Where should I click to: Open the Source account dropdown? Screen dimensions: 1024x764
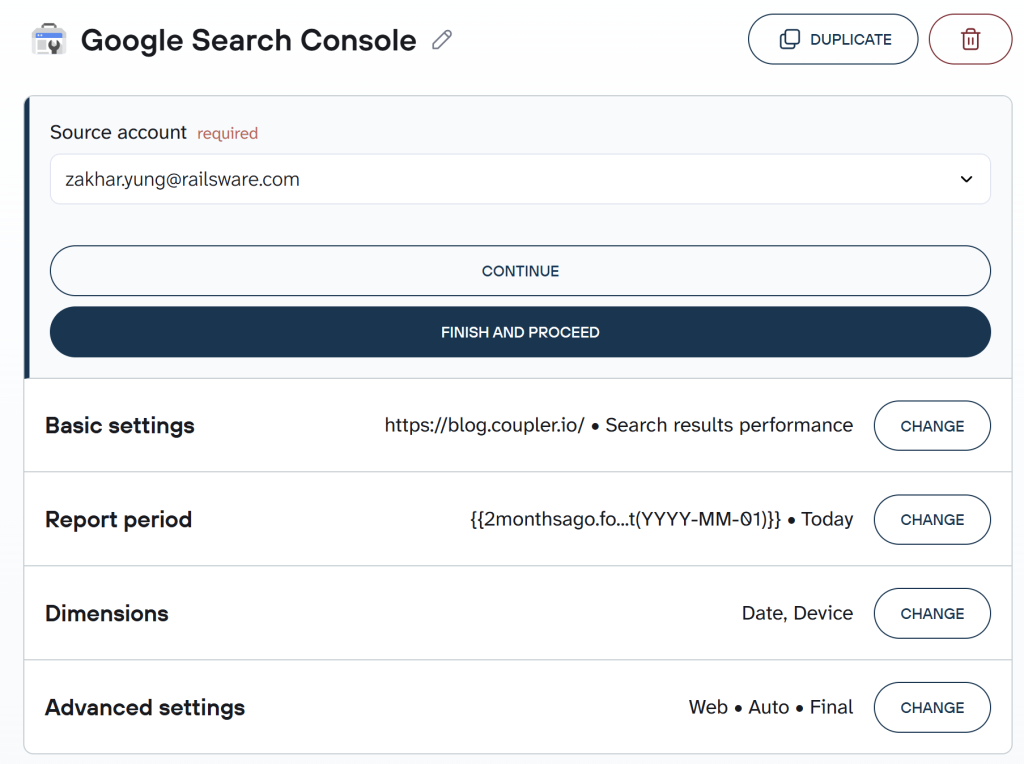[x=520, y=179]
